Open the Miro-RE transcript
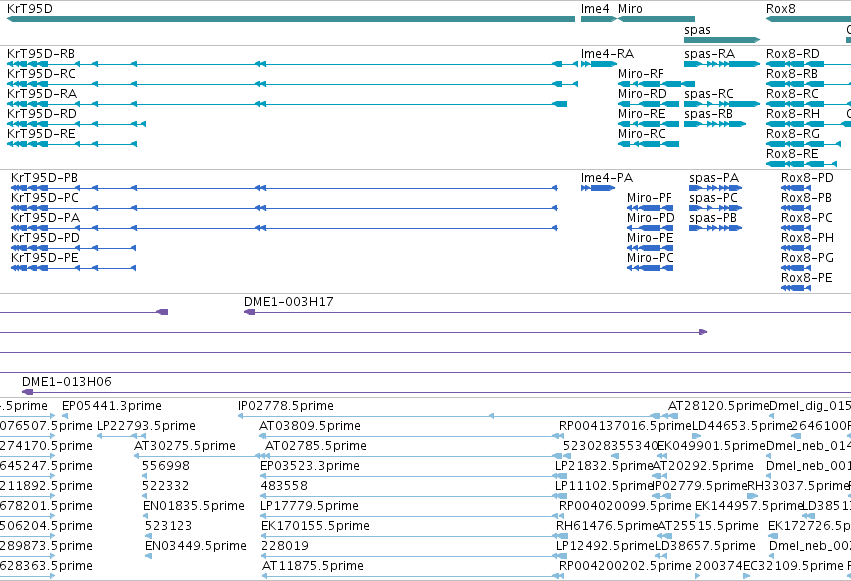The height and width of the screenshot is (581, 851). pos(642,114)
